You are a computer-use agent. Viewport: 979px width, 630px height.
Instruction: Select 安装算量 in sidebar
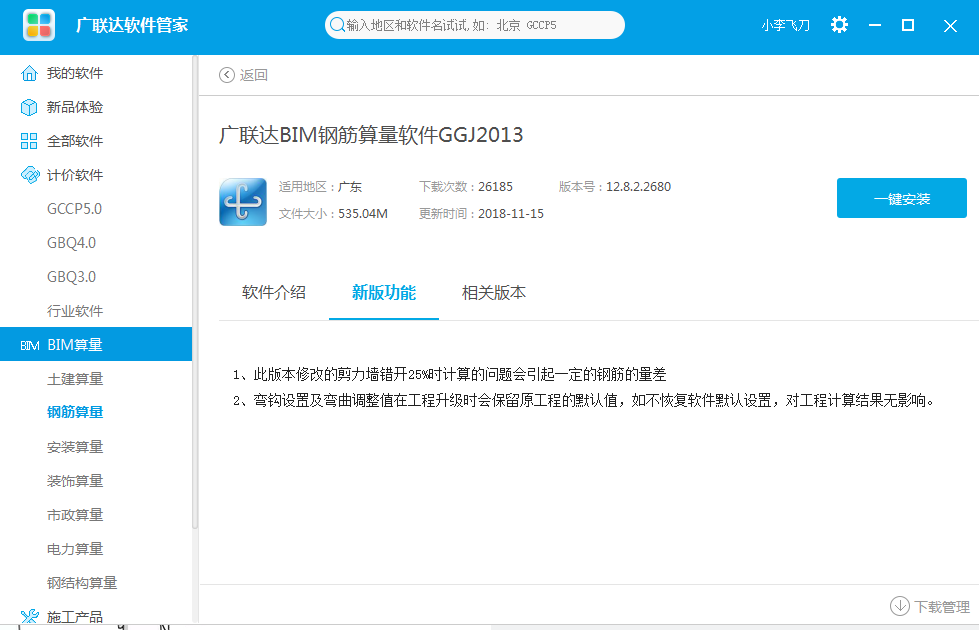pos(75,447)
